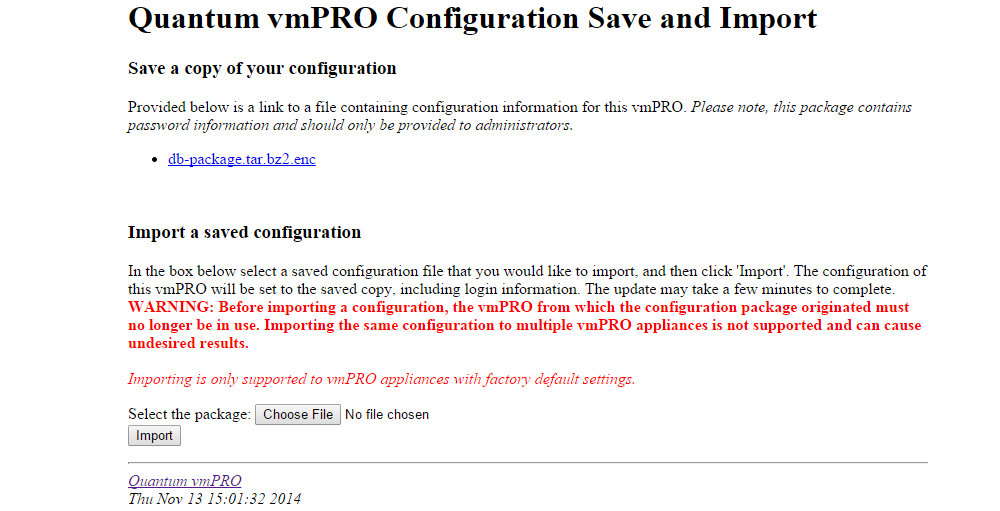Click 'Save a copy of your configuration' heading
This screenshot has height=511, width=1000.
262,69
